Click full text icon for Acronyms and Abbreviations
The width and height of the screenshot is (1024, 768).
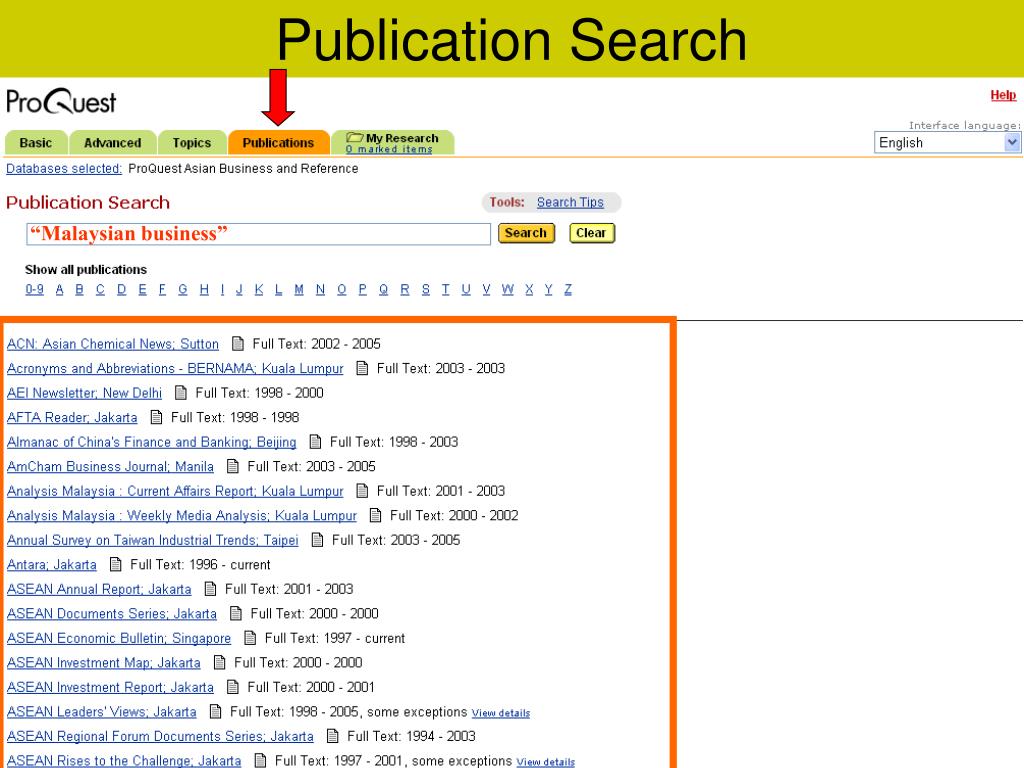click(362, 368)
